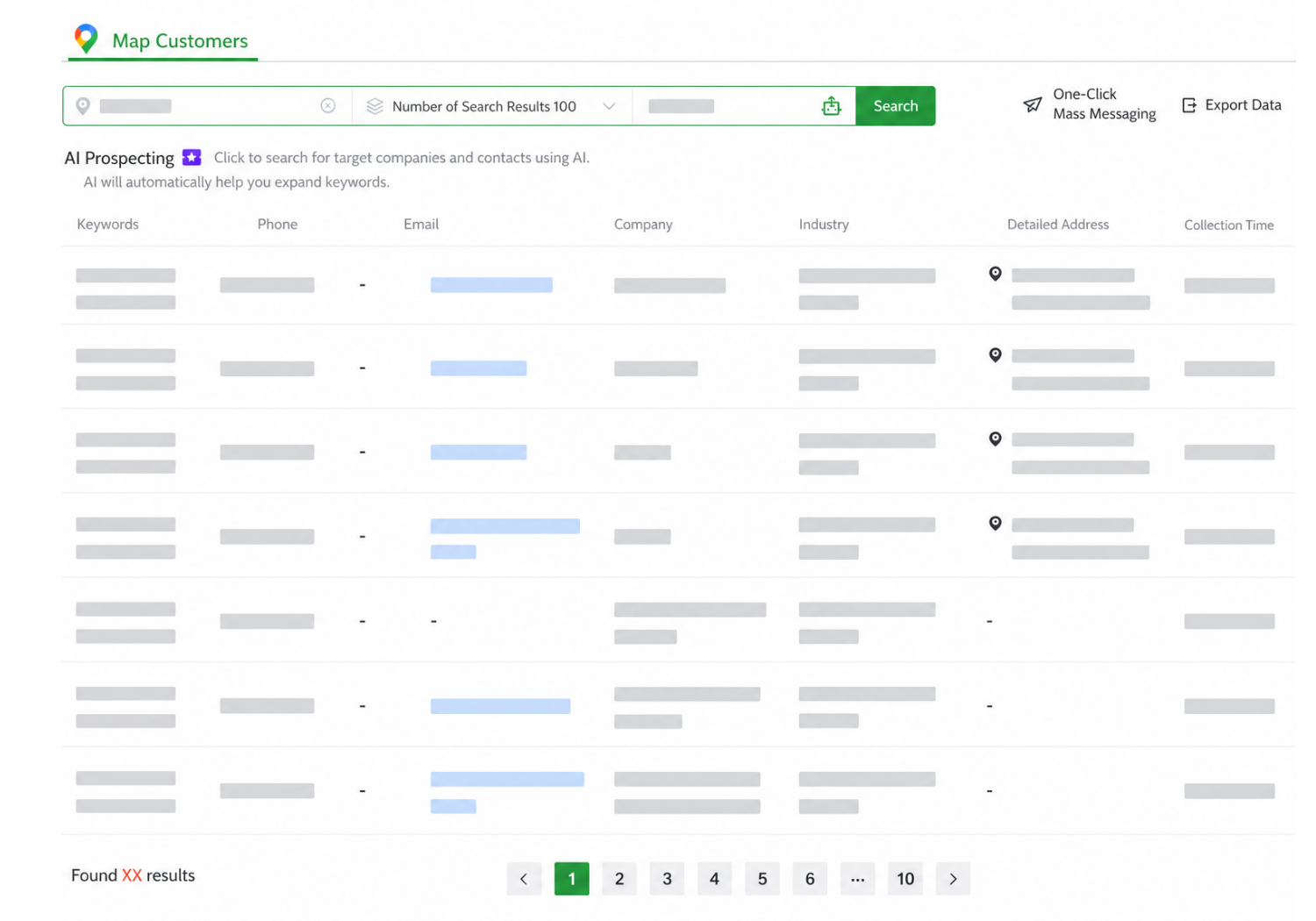This screenshot has width=1316, height=921.
Task: Click the layers icon beside Number of Search Results
Action: pyautogui.click(x=375, y=106)
